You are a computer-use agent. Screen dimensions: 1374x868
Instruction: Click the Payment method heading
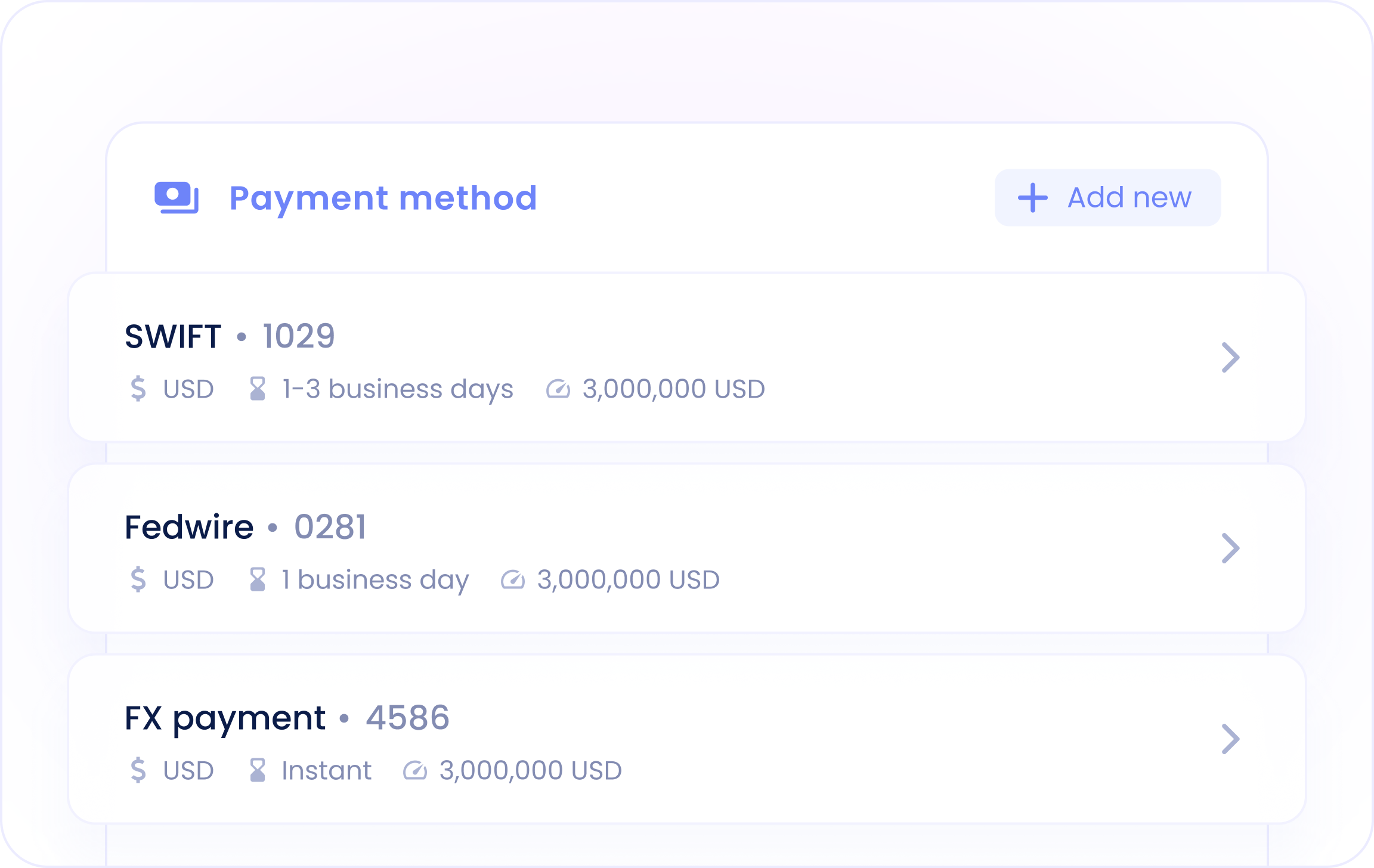(383, 198)
